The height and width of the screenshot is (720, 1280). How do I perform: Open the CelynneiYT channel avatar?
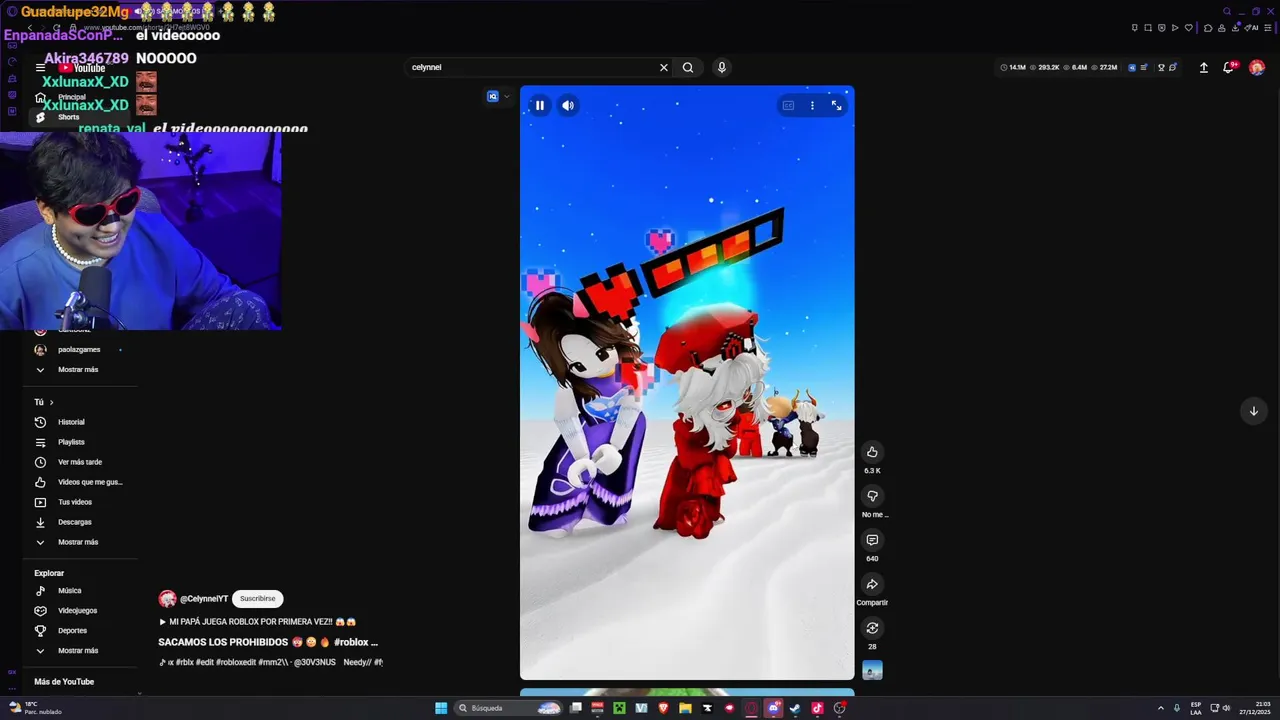tap(167, 599)
